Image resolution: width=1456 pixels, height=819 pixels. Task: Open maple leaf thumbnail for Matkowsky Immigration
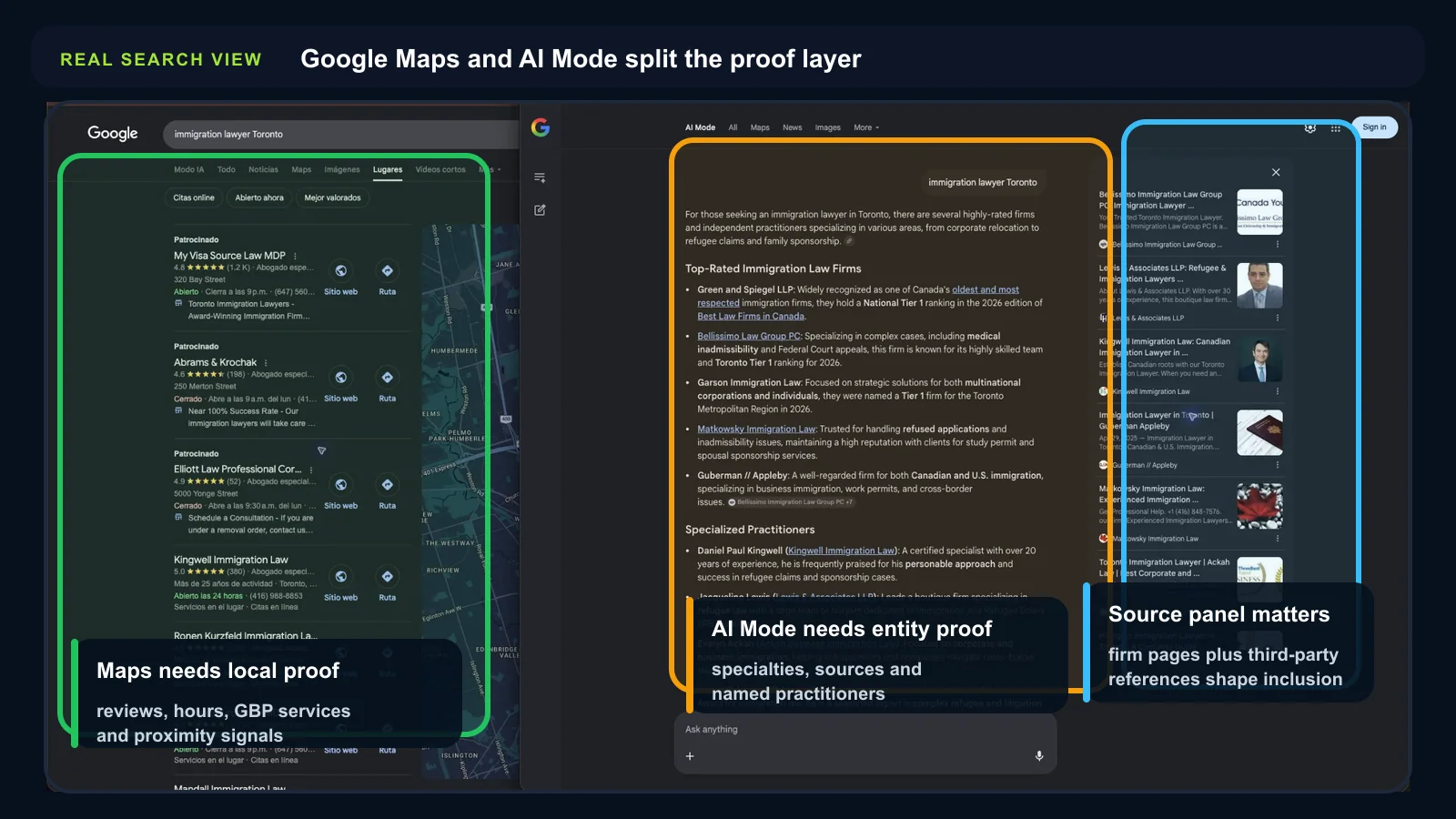coord(1259,506)
